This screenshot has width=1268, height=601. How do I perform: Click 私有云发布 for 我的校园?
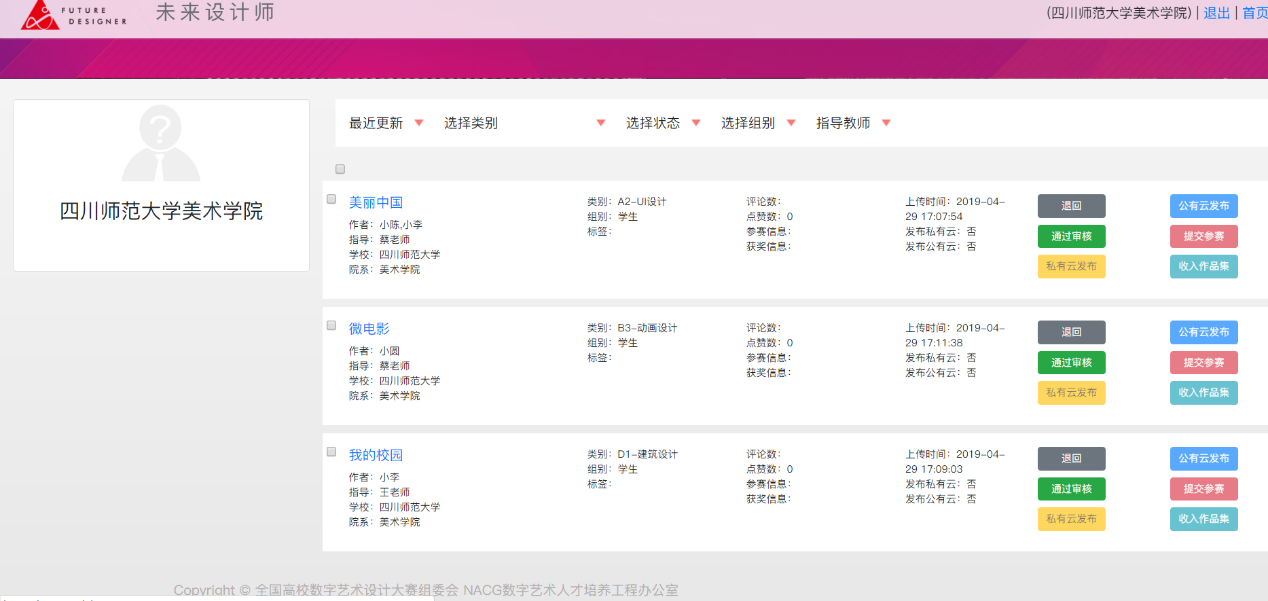[x=1072, y=519]
